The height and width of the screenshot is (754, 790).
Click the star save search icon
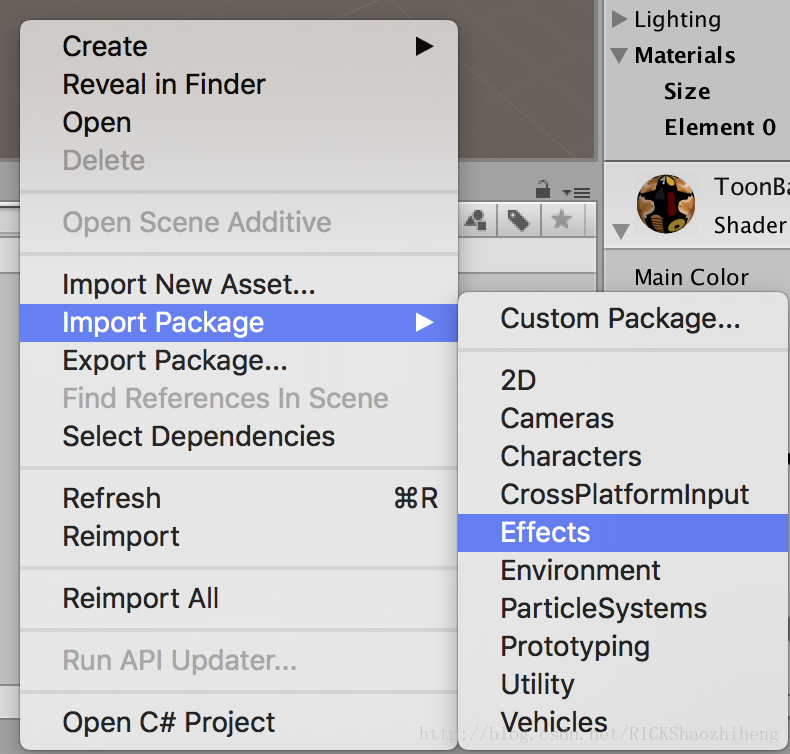coord(562,220)
